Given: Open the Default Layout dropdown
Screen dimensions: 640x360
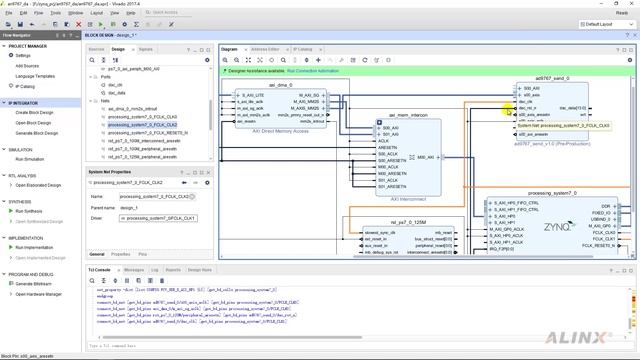Looking at the screenshot, I should pyautogui.click(x=607, y=24).
